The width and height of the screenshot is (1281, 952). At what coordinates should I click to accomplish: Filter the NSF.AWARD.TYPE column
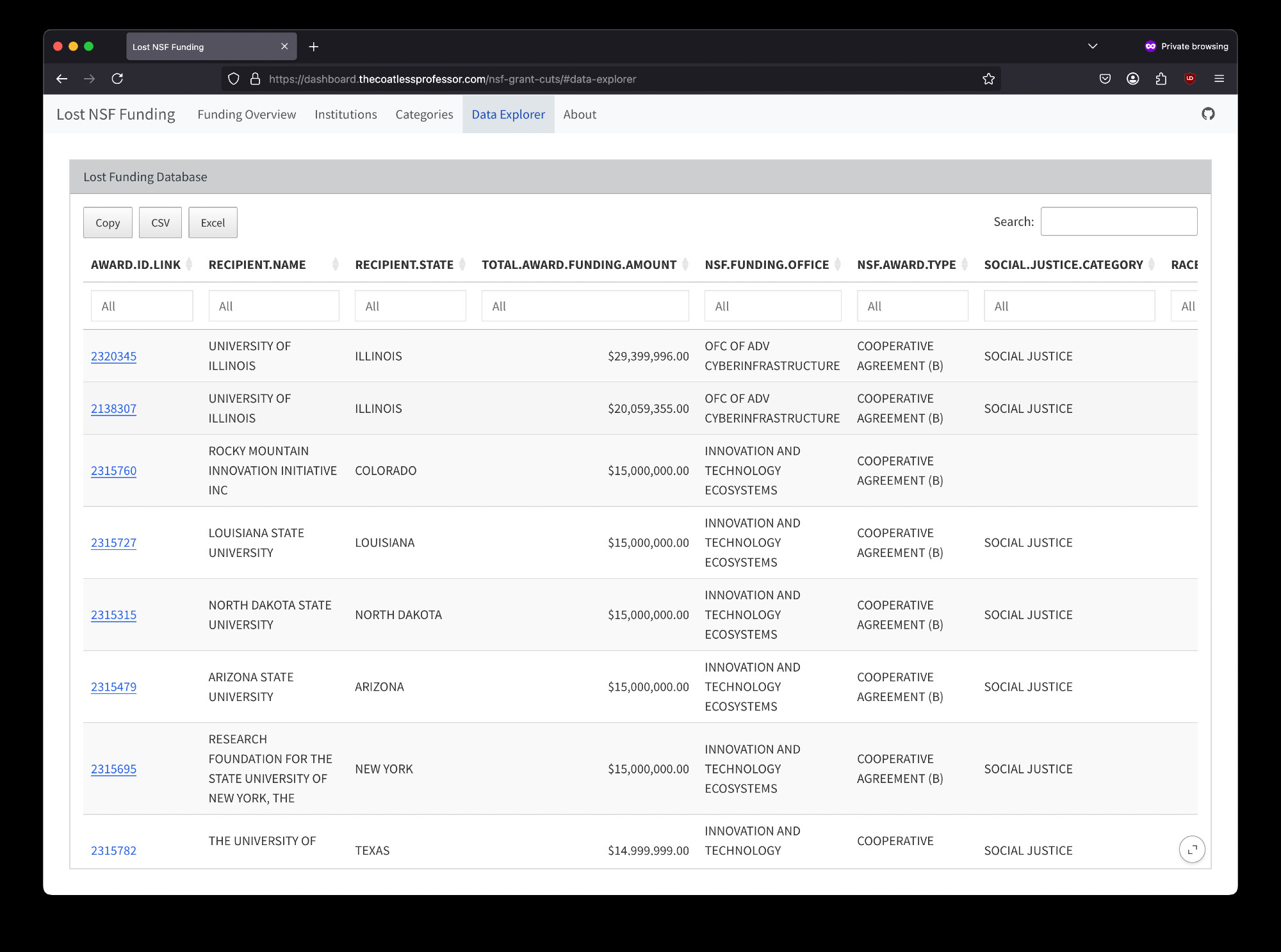pos(913,306)
